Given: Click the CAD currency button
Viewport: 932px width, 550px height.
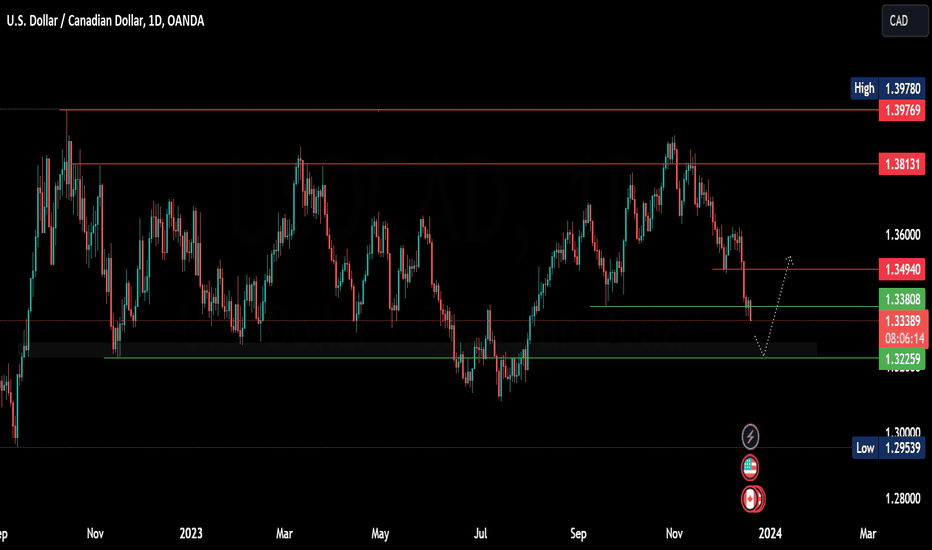Looking at the screenshot, I should pos(904,21).
